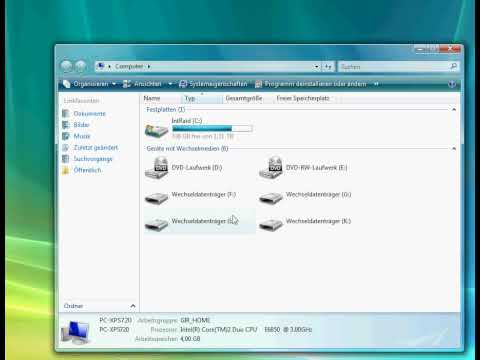Screen dimensions: 480x360
Task: Open the address bar history dropdown arrow
Action: click(x=316, y=67)
